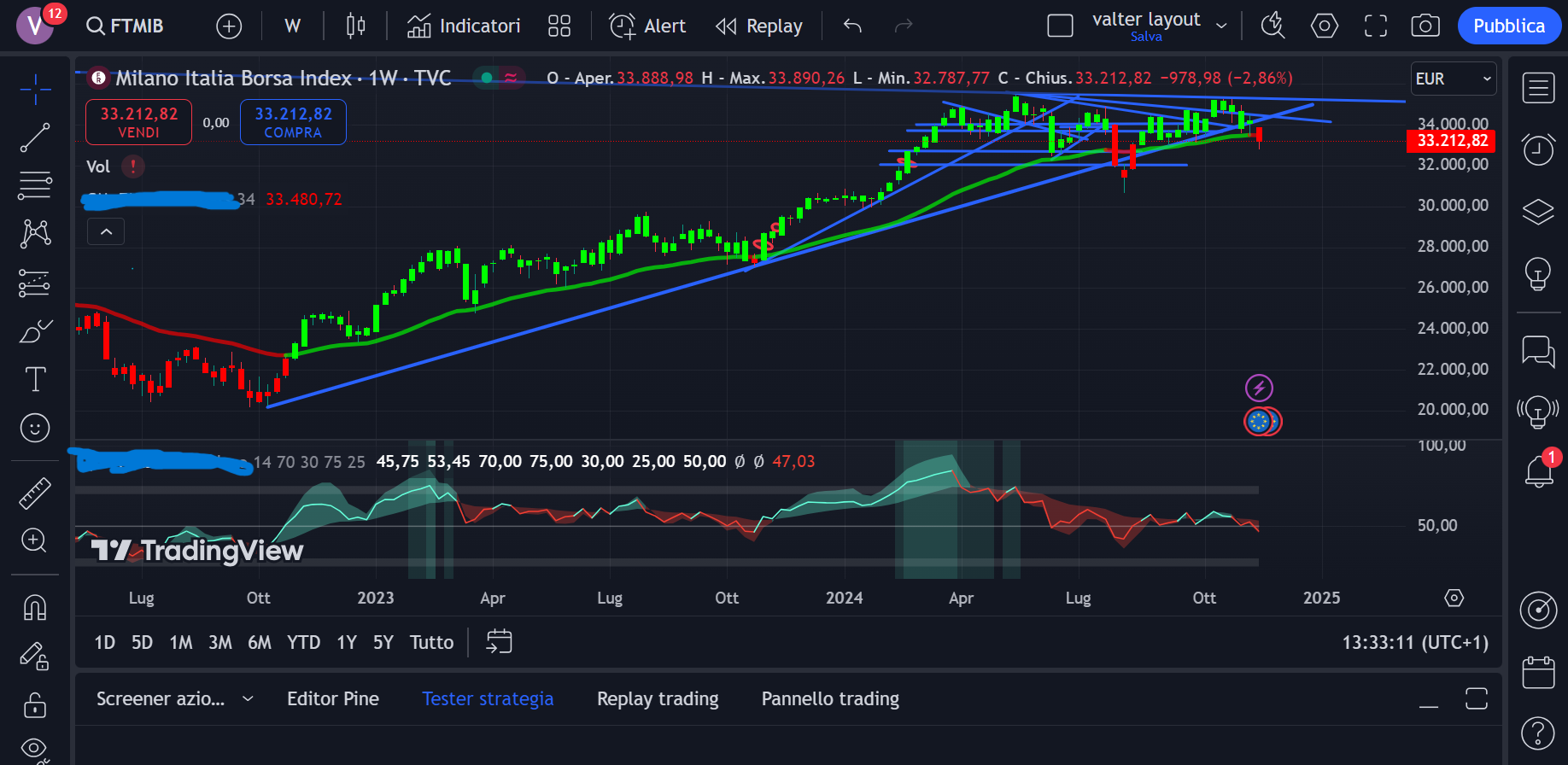Open the chats panel

pos(1538,351)
